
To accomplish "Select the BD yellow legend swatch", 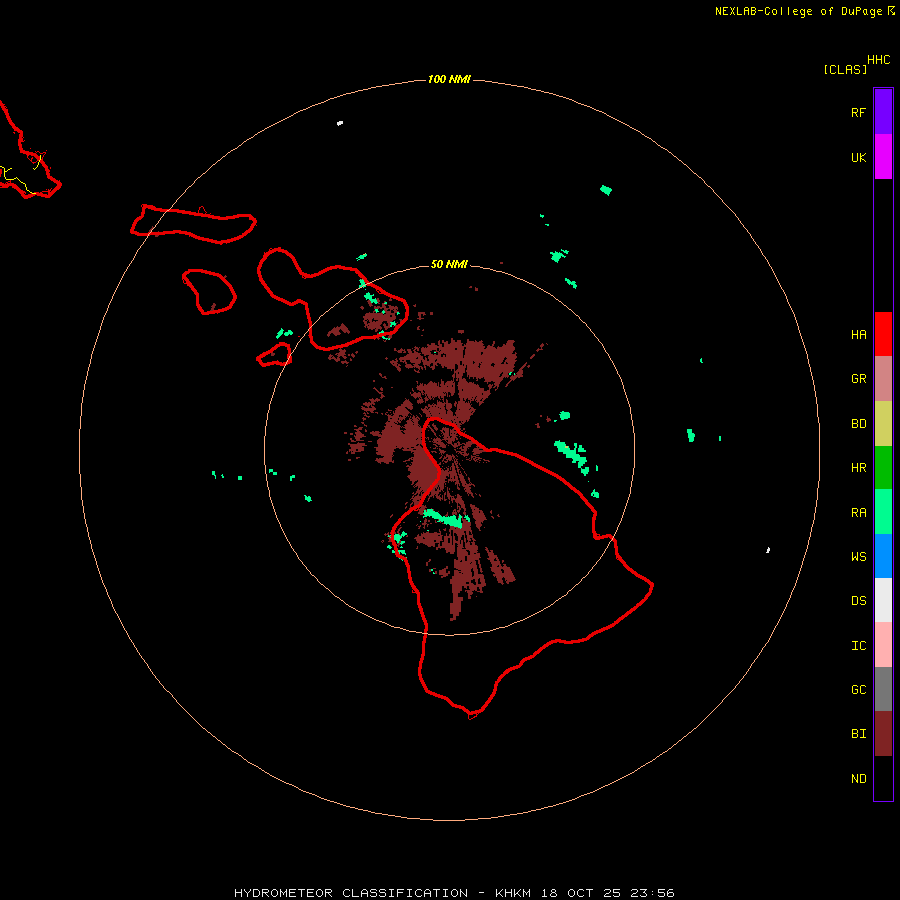I will (x=883, y=424).
